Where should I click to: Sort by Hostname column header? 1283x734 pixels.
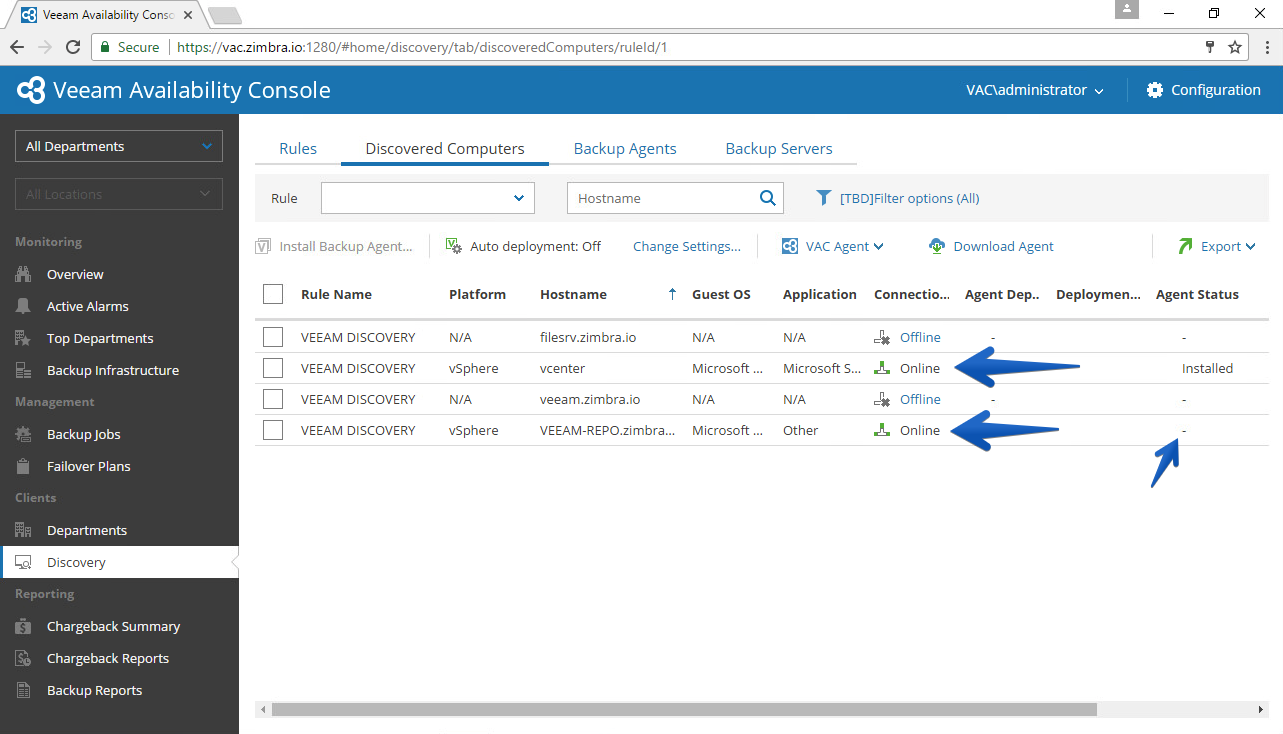coord(573,294)
